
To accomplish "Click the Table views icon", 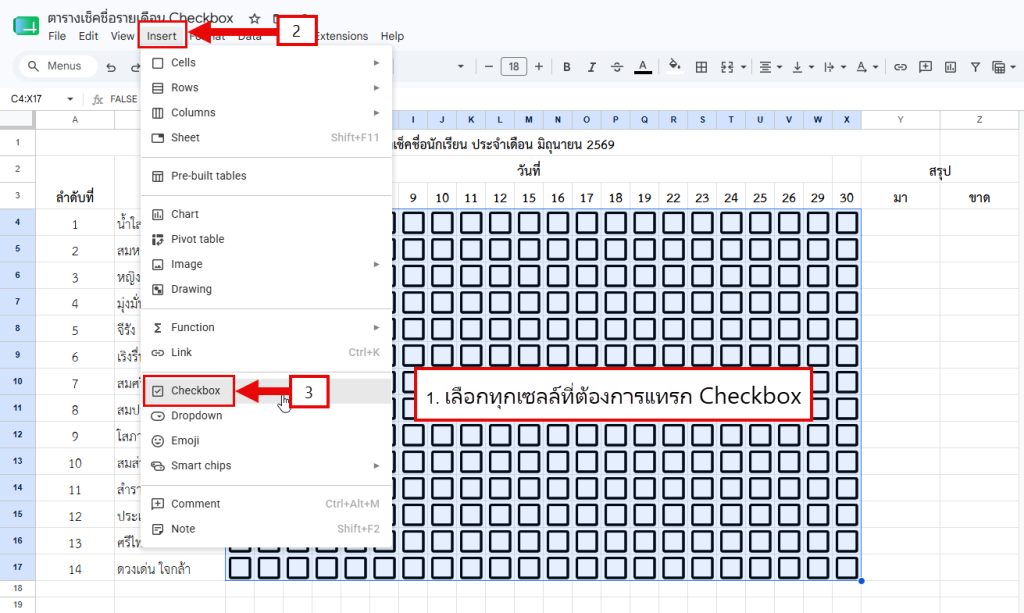I will 999,67.
